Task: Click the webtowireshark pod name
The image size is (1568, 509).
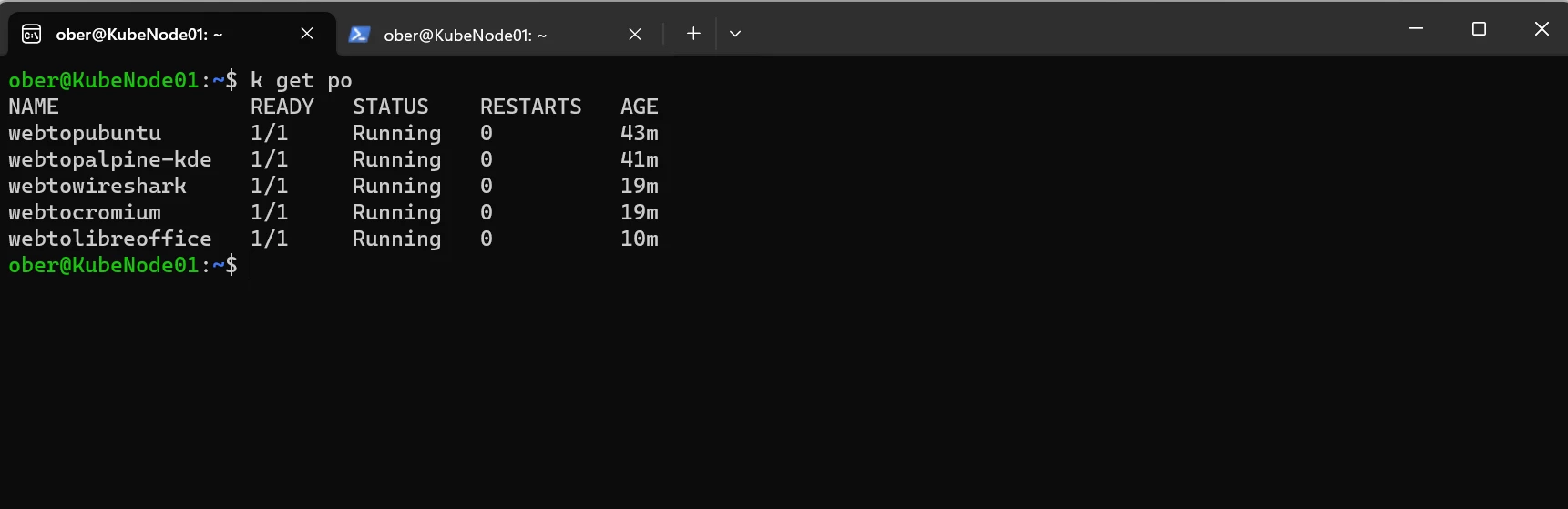Action: (x=97, y=186)
